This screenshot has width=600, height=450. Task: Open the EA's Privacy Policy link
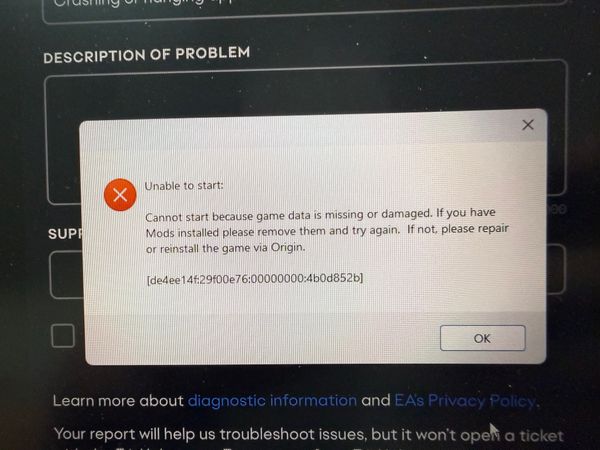click(465, 401)
